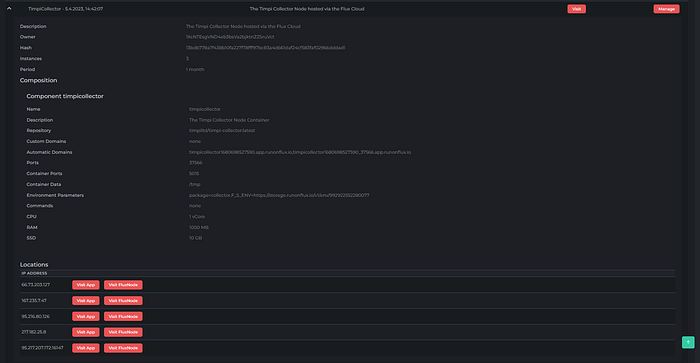Screen dimensions: 700x363
Task: Visit FluxNode for IP 217.182.25.8
Action: click(x=123, y=332)
